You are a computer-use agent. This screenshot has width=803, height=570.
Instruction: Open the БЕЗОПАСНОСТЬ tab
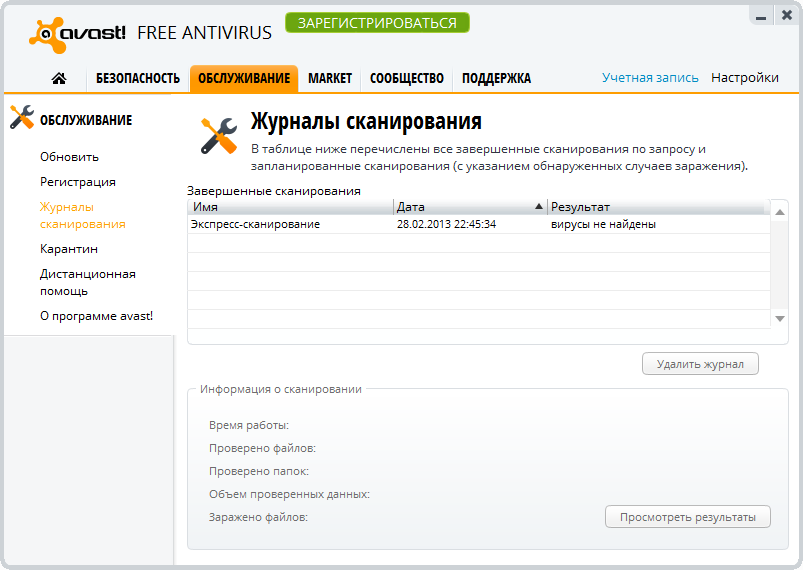(x=138, y=78)
